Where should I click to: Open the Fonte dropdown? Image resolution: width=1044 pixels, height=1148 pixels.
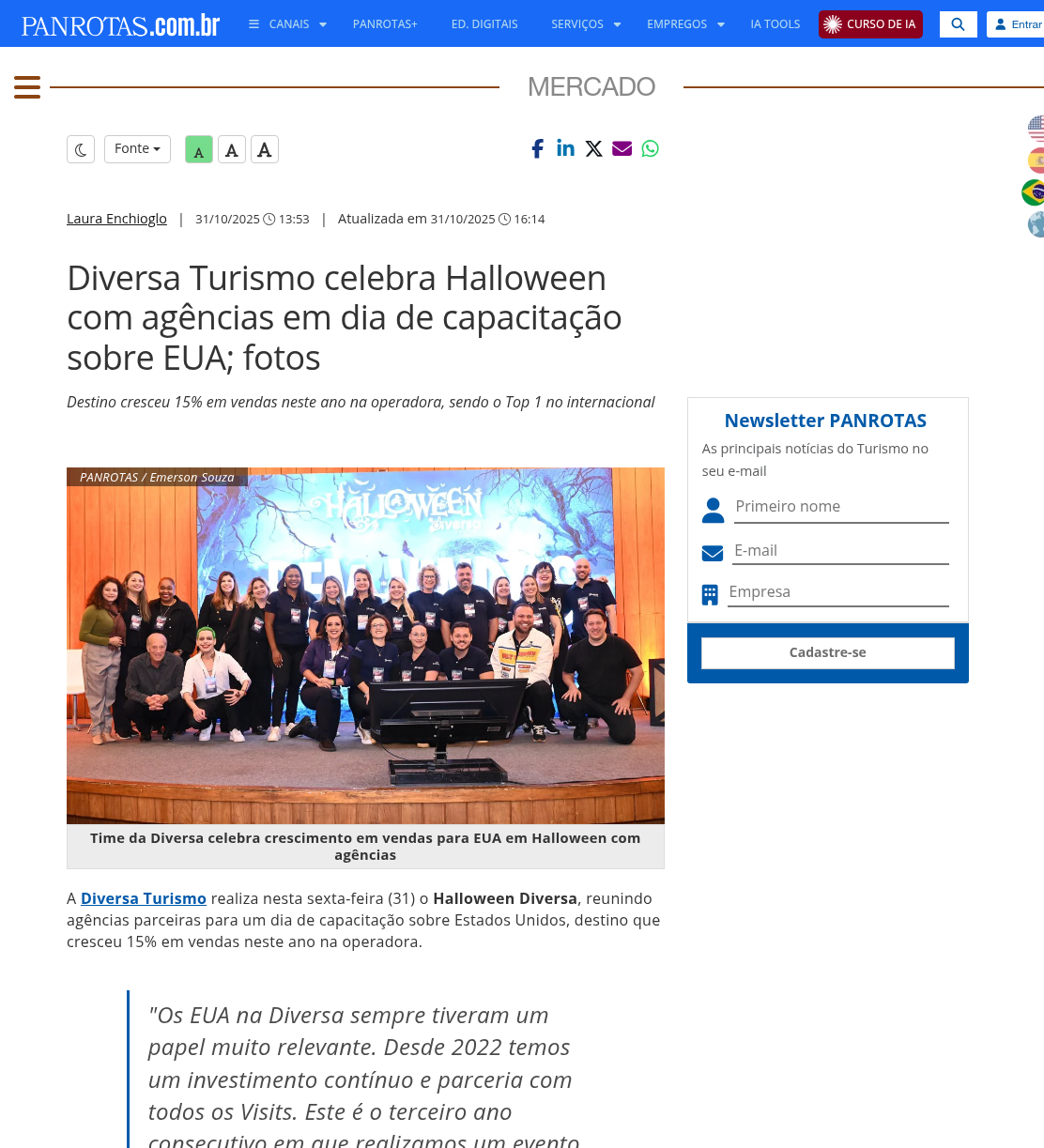(137, 149)
